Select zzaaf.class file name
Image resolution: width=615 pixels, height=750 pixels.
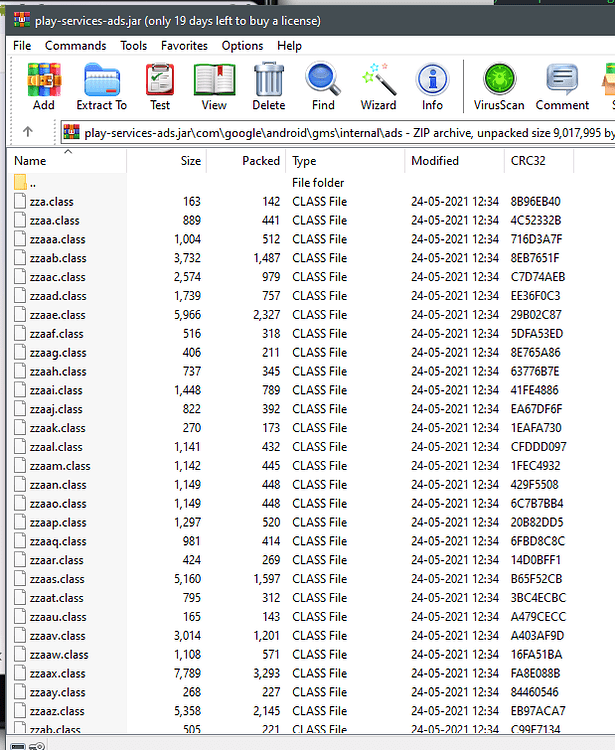click(x=56, y=334)
